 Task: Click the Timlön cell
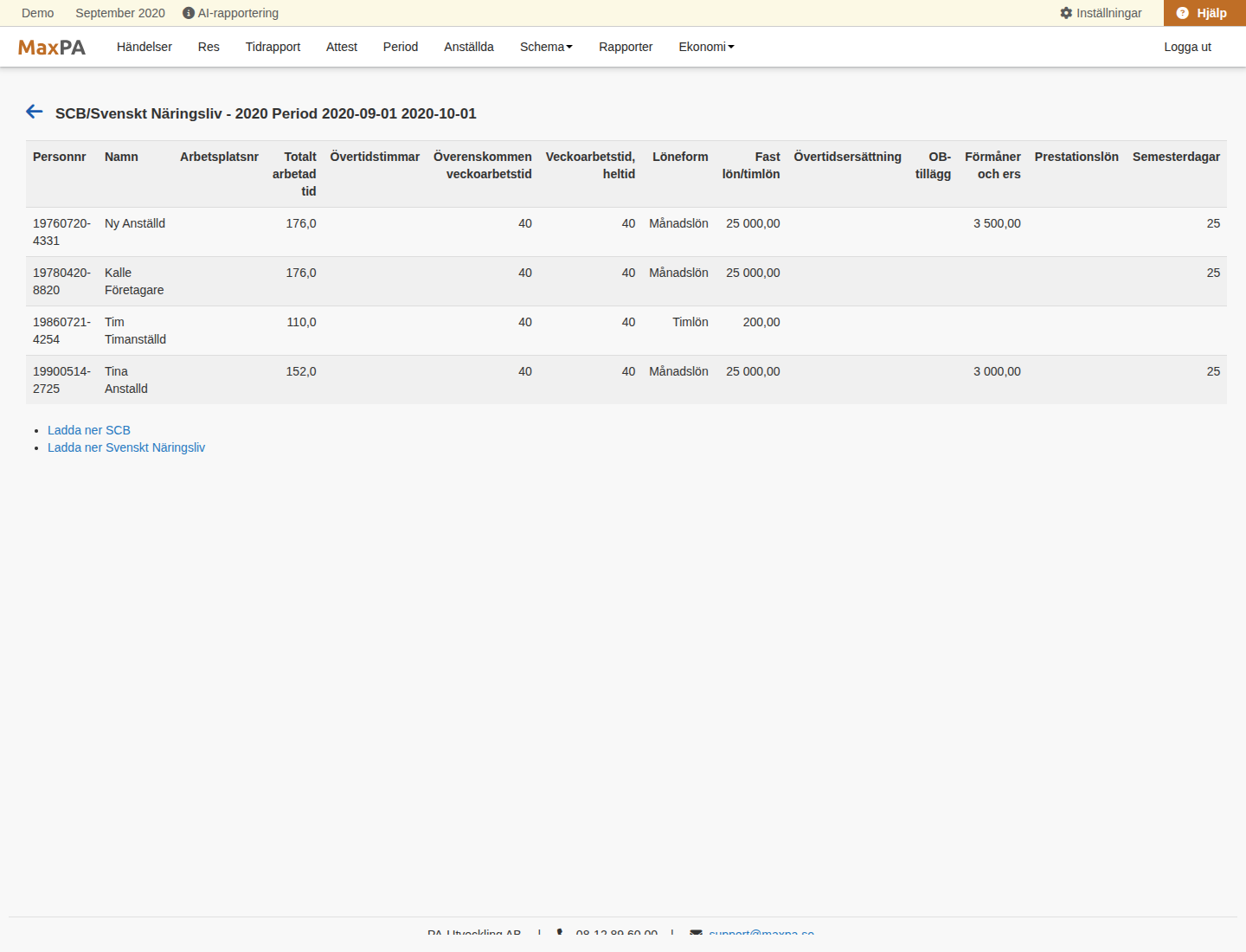pos(690,322)
